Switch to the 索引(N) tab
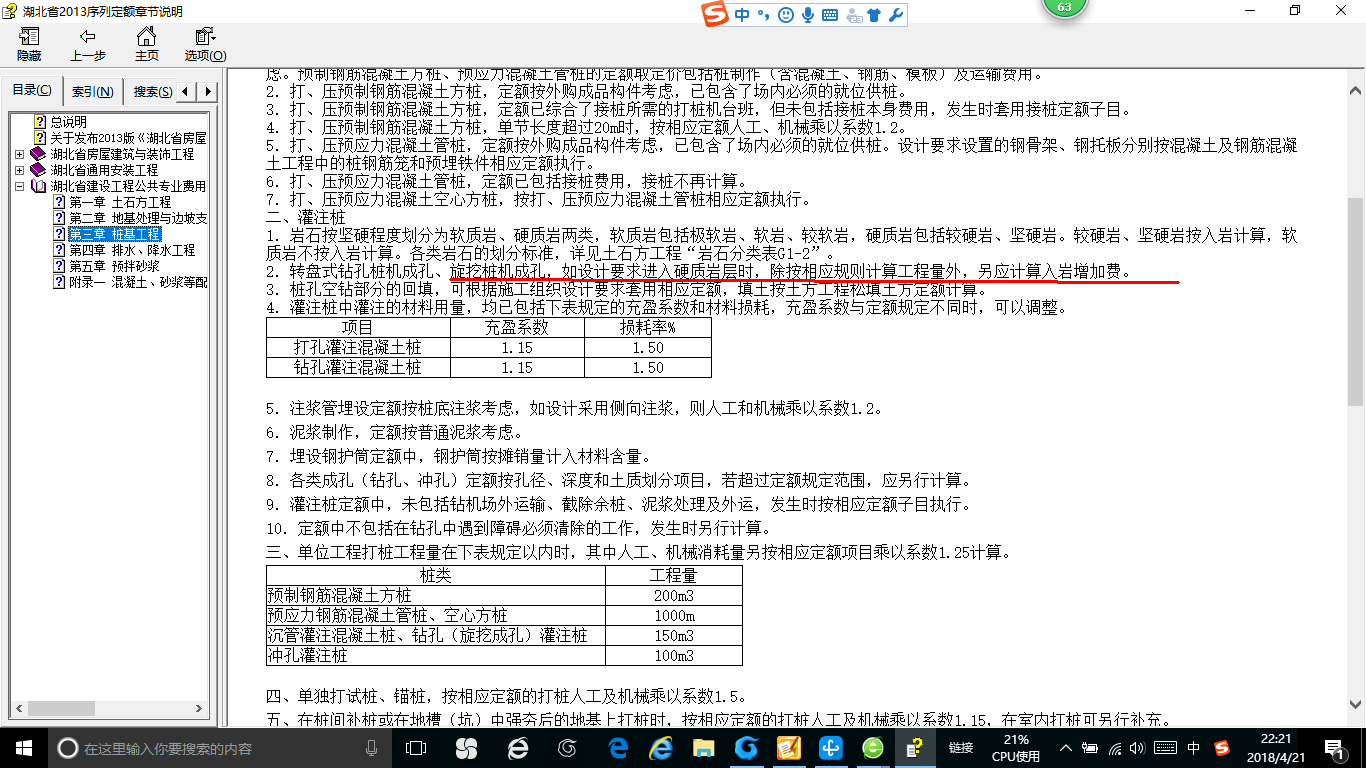Image resolution: width=1366 pixels, height=768 pixels. coord(92,92)
